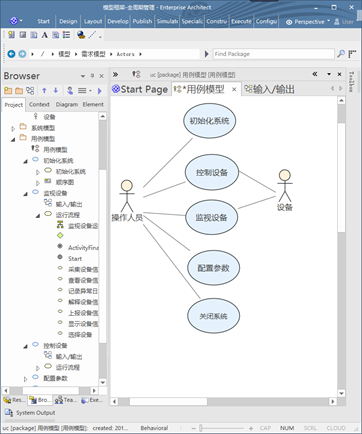Select the 控制设备 use case ellipse in the diagram
The image size is (362, 434).
(212, 172)
